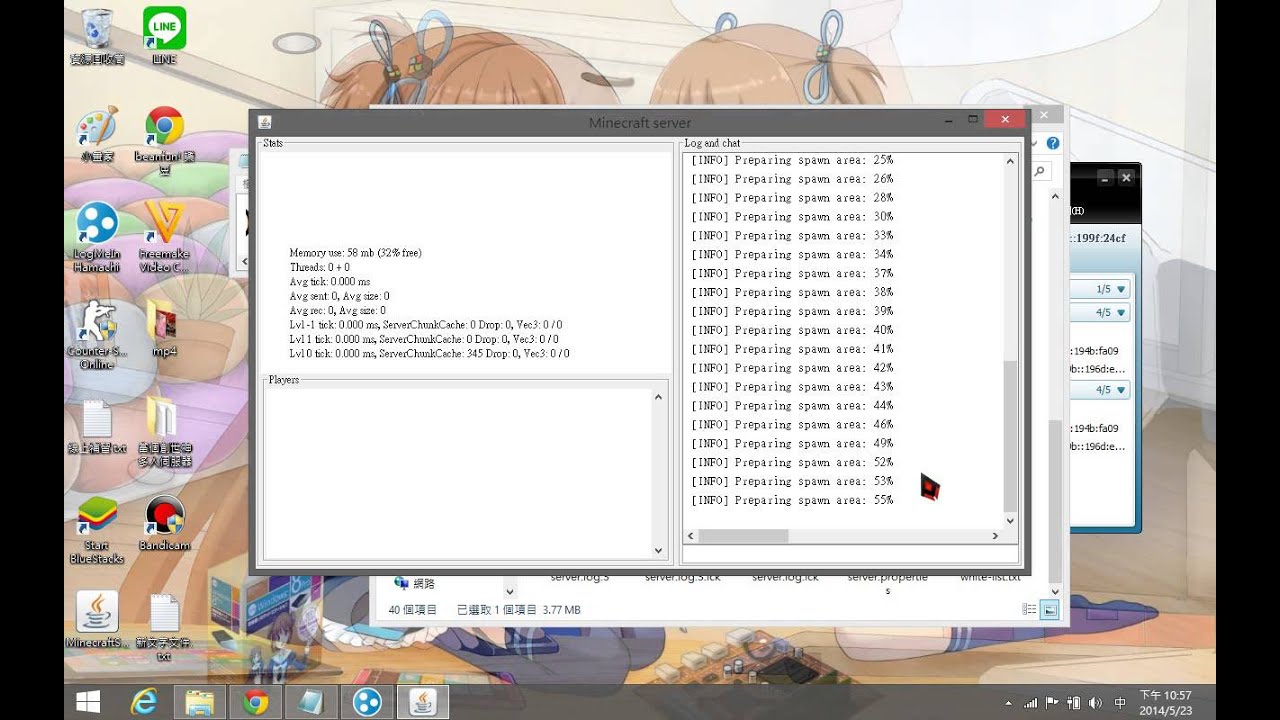Select the 'Preparing spawn area: 25%' log line
Viewport: 1280px width, 720px height.
click(x=792, y=160)
